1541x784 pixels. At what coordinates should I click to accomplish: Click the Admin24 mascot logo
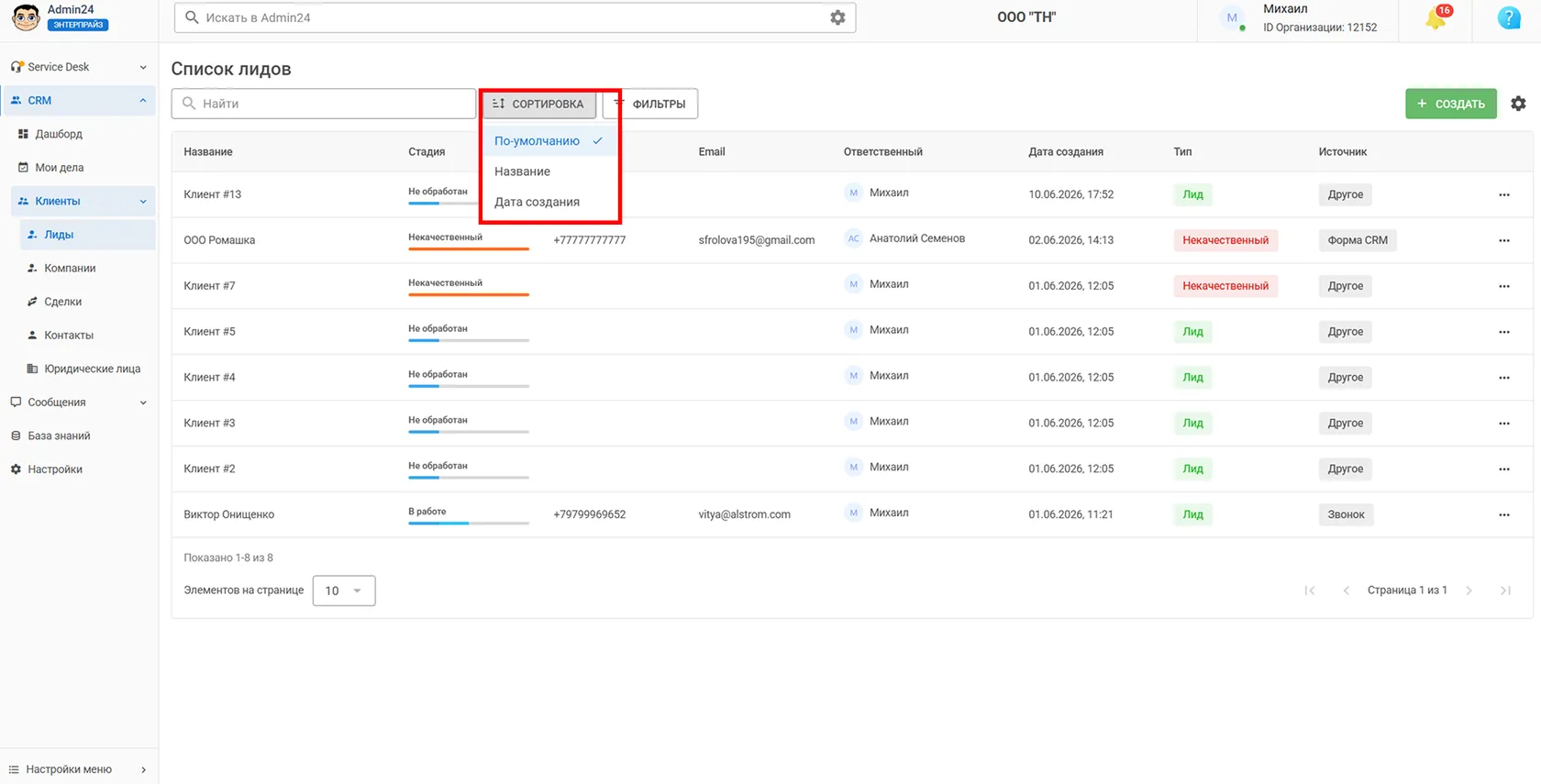(x=26, y=17)
